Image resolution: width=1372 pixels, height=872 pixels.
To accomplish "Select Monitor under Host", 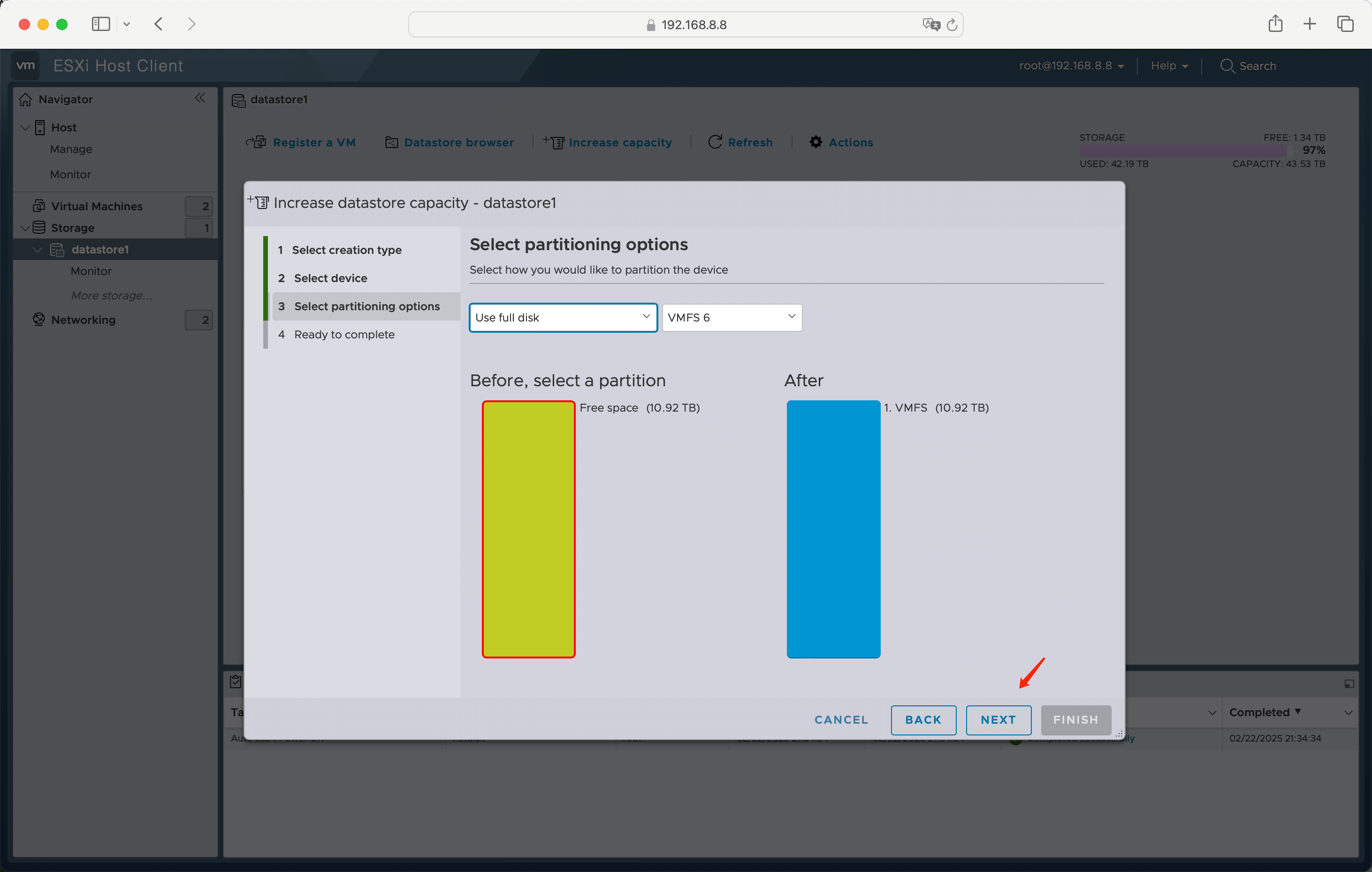I will pos(71,175).
